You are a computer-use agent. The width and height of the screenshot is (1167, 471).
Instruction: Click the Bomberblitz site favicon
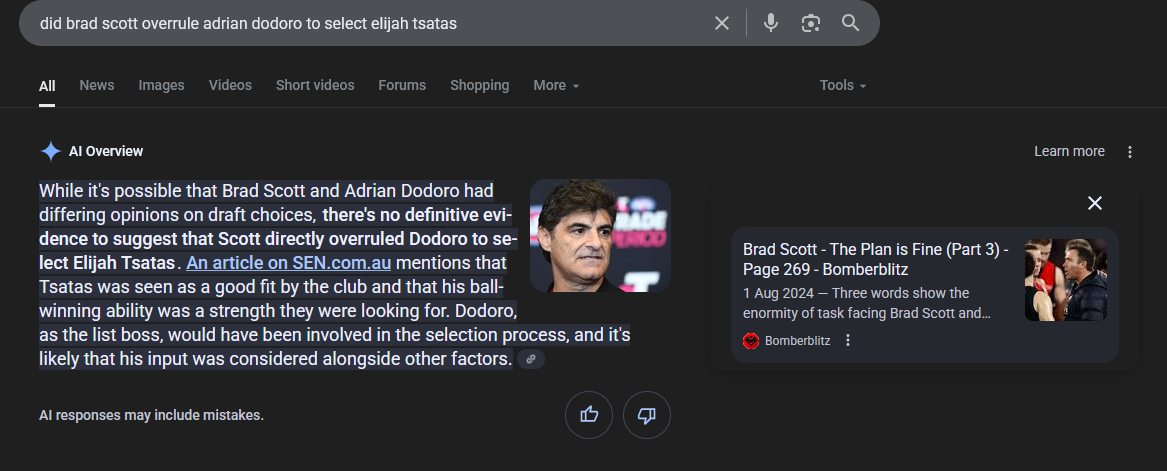(x=751, y=341)
